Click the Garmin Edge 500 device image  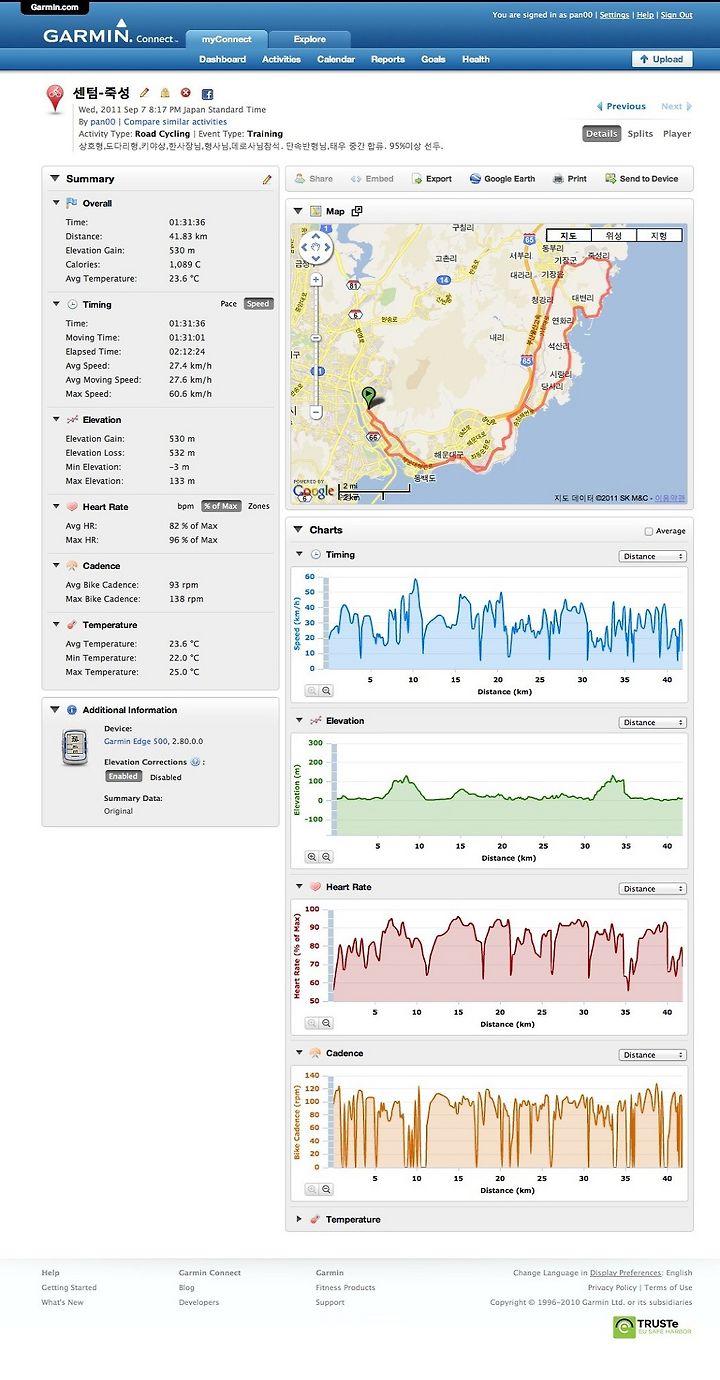coord(75,747)
